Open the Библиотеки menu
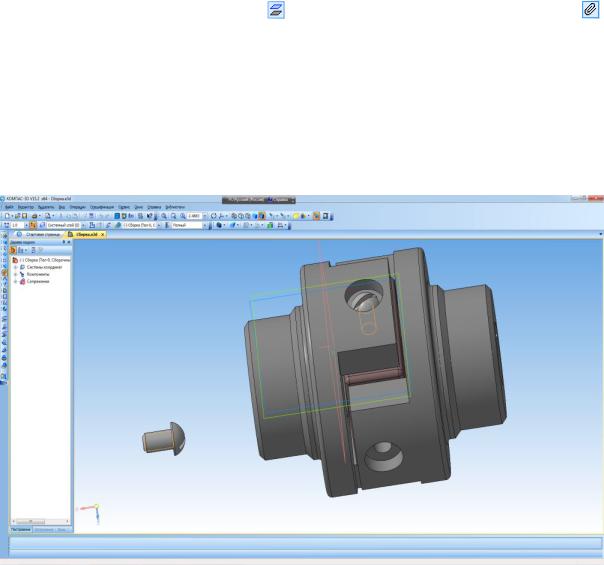This screenshot has height=565, width=604. (175, 207)
